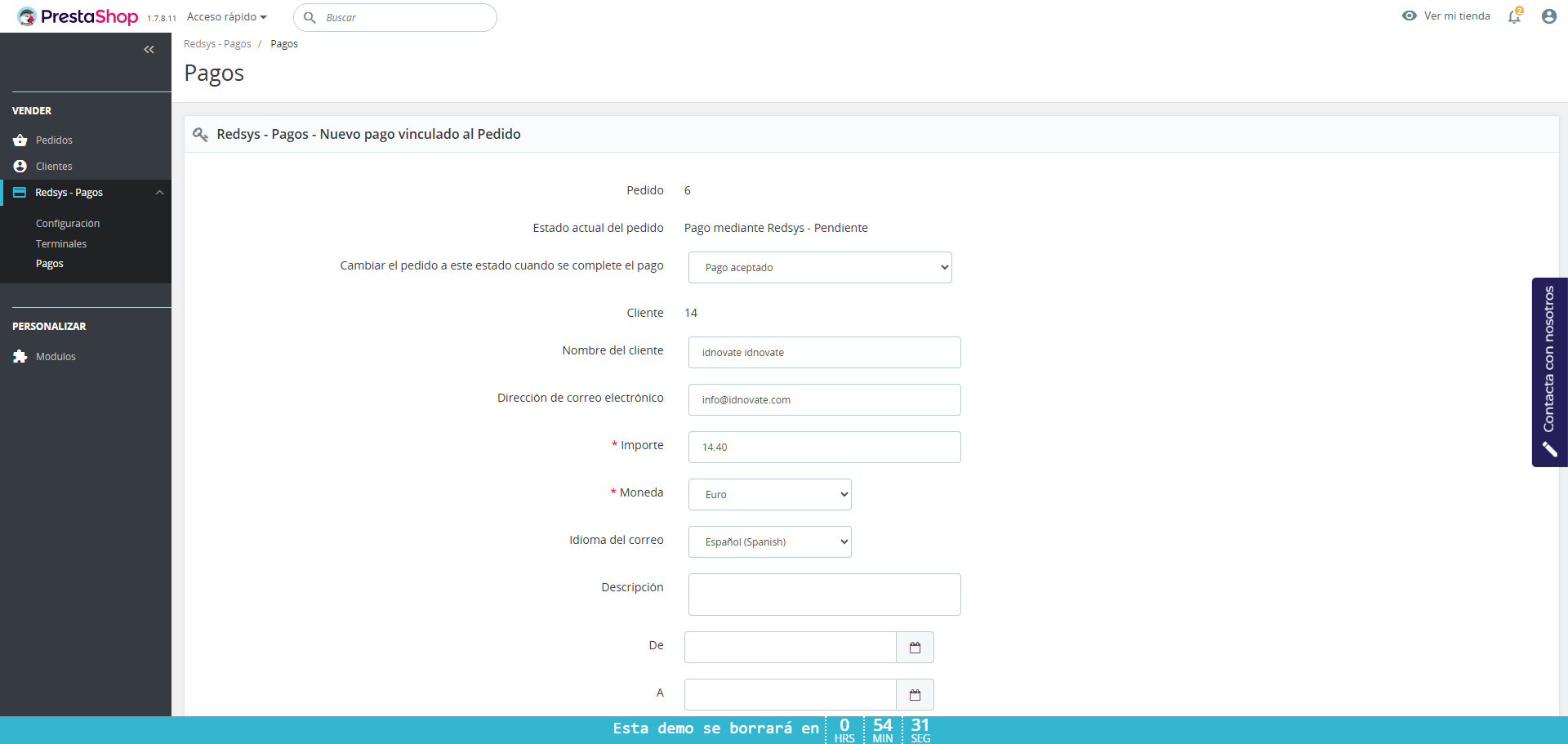This screenshot has height=744, width=1568.
Task: Open calendar picker for A date
Action: (x=915, y=695)
